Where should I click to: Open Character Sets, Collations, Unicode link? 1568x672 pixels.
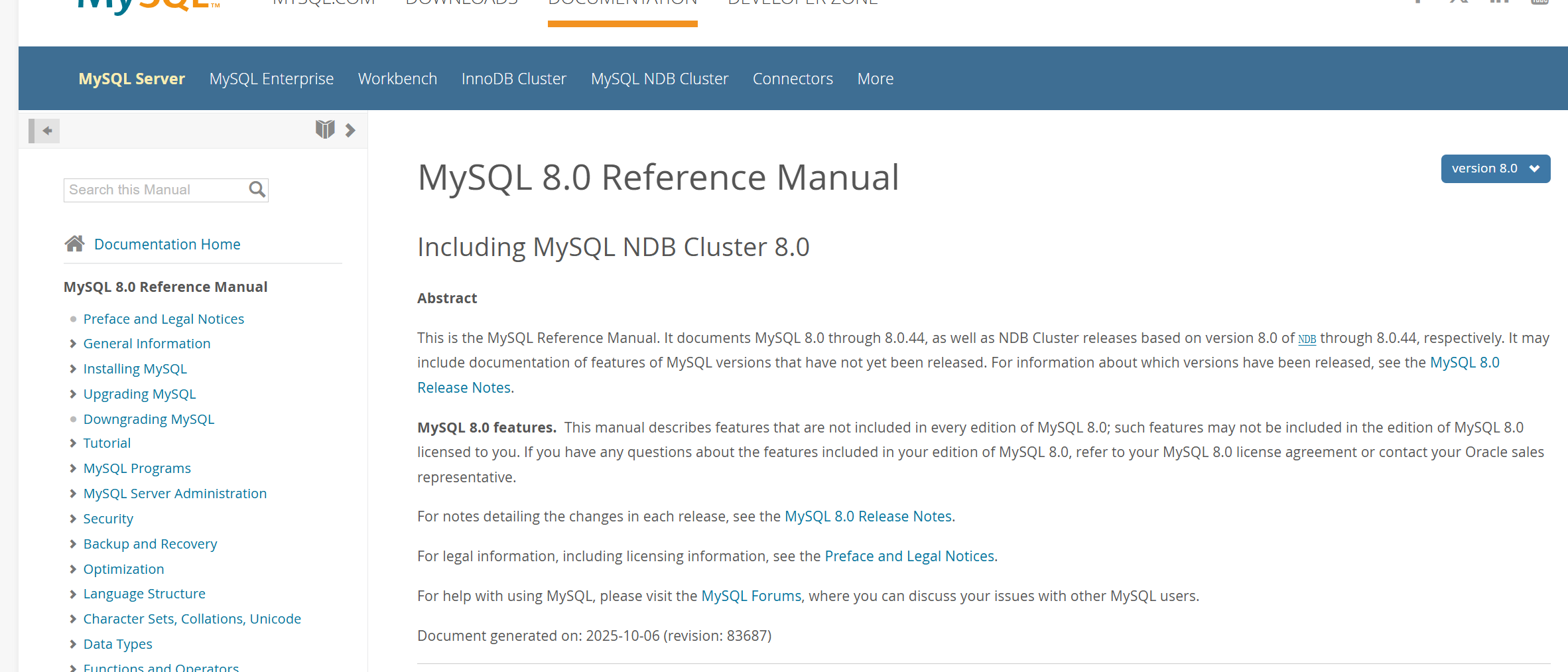tap(192, 619)
